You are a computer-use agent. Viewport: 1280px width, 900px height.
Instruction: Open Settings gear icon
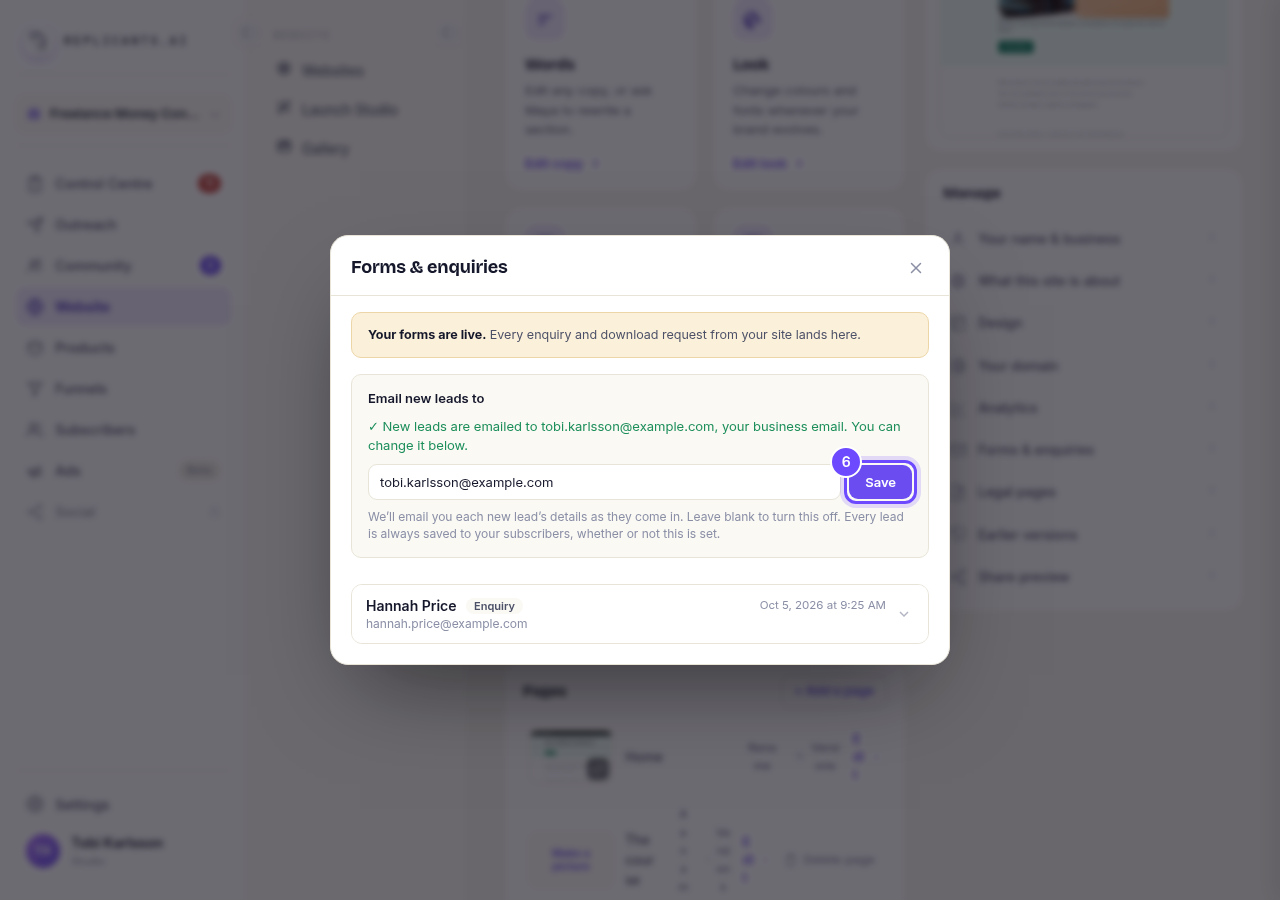coord(36,804)
